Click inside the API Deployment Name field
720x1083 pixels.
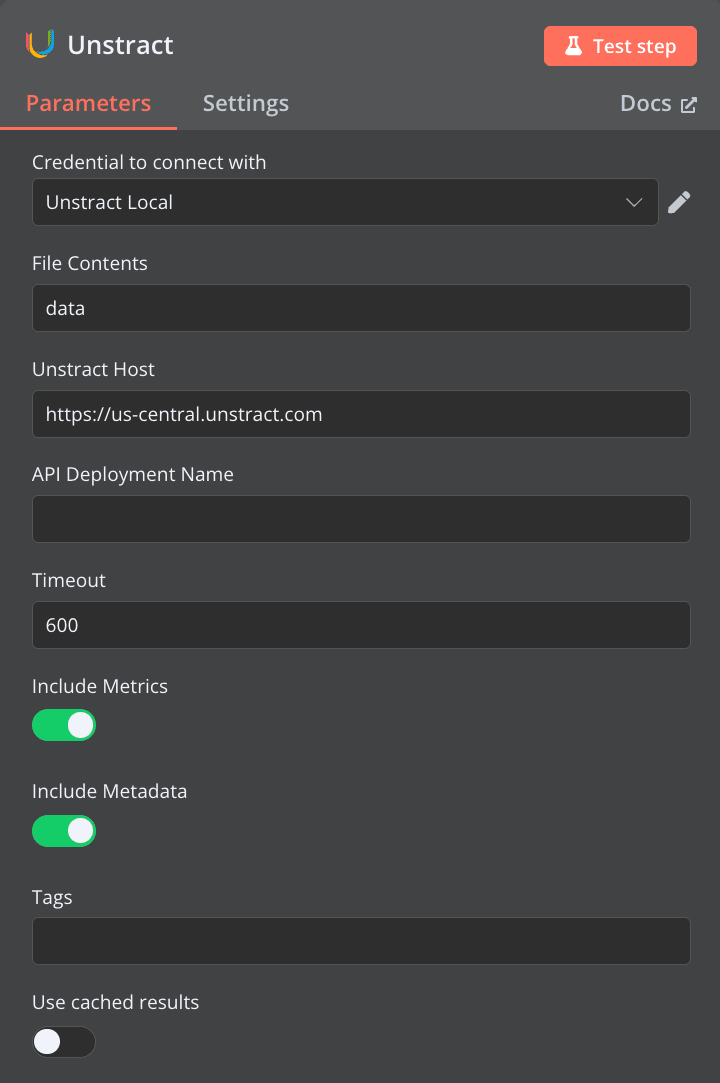[x=360, y=519]
